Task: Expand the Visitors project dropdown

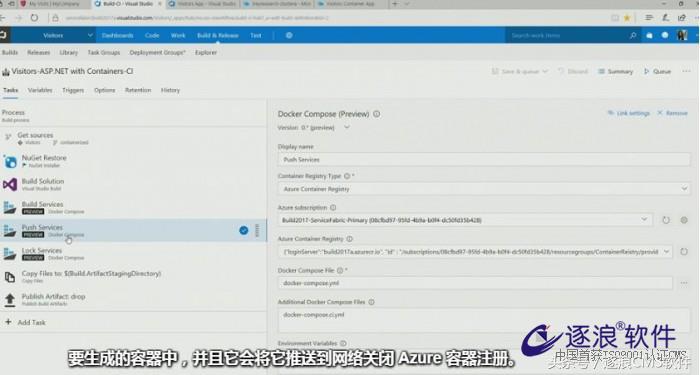Action: (90, 35)
